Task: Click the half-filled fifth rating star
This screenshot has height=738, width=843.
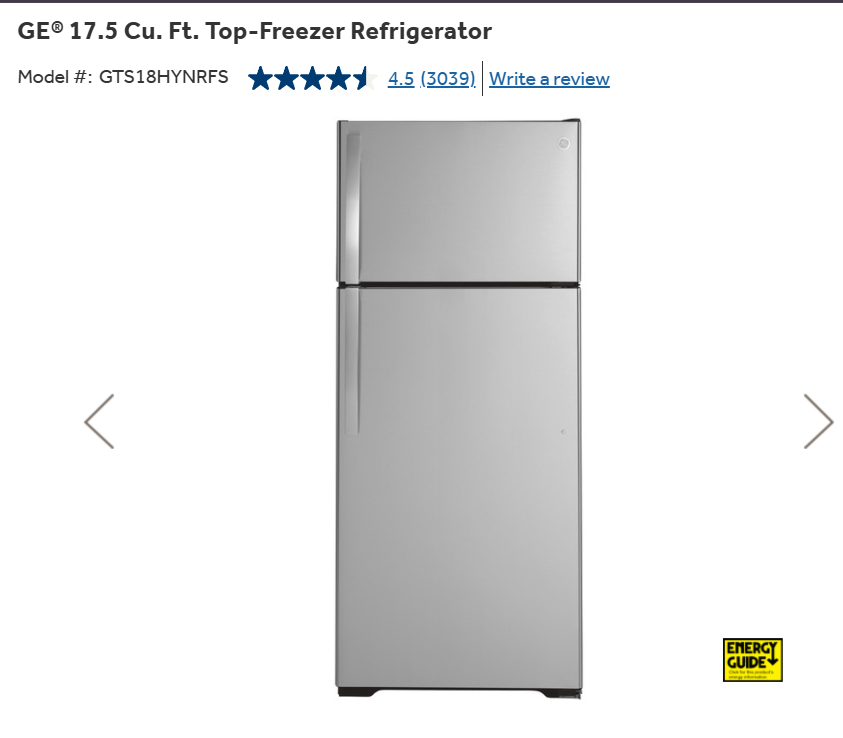Action: [365, 78]
